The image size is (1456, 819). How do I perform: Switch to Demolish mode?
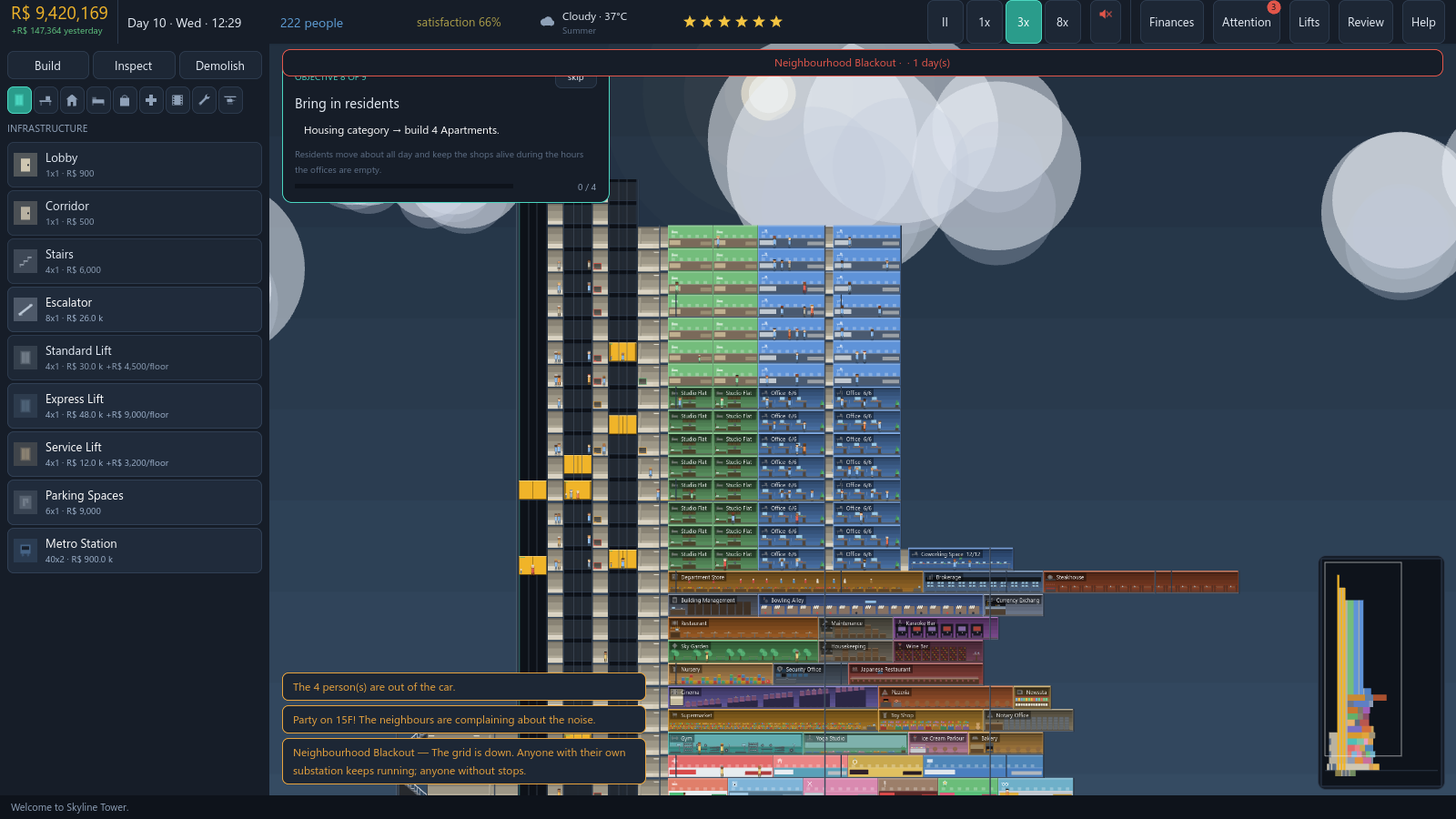click(x=220, y=66)
